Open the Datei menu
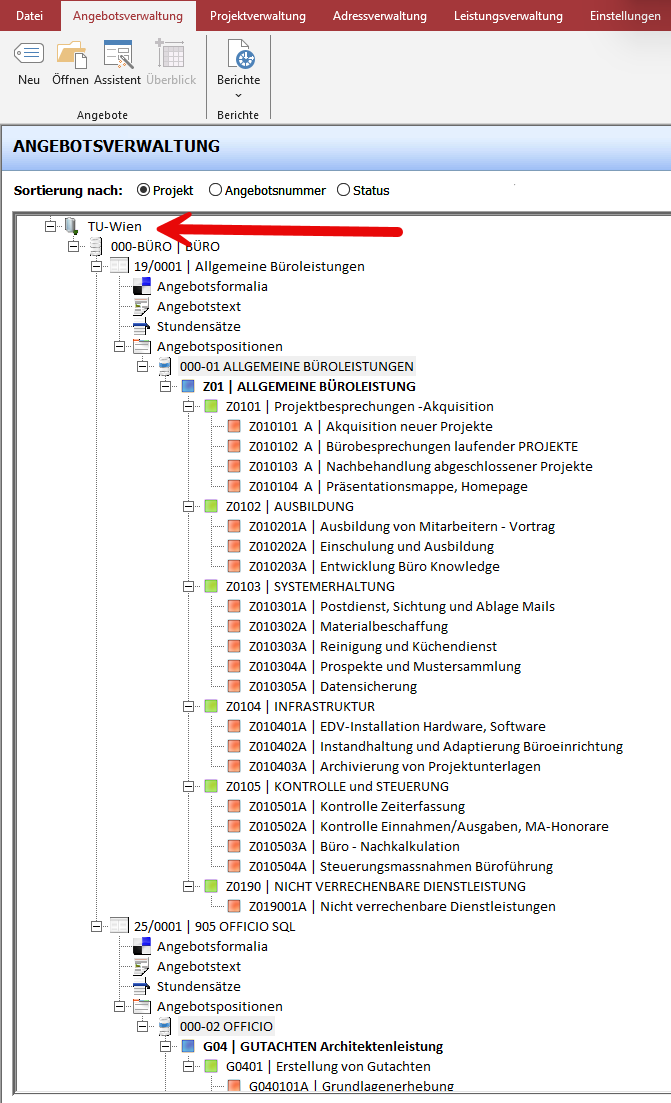This screenshot has width=671, height=1103. pyautogui.click(x=30, y=16)
